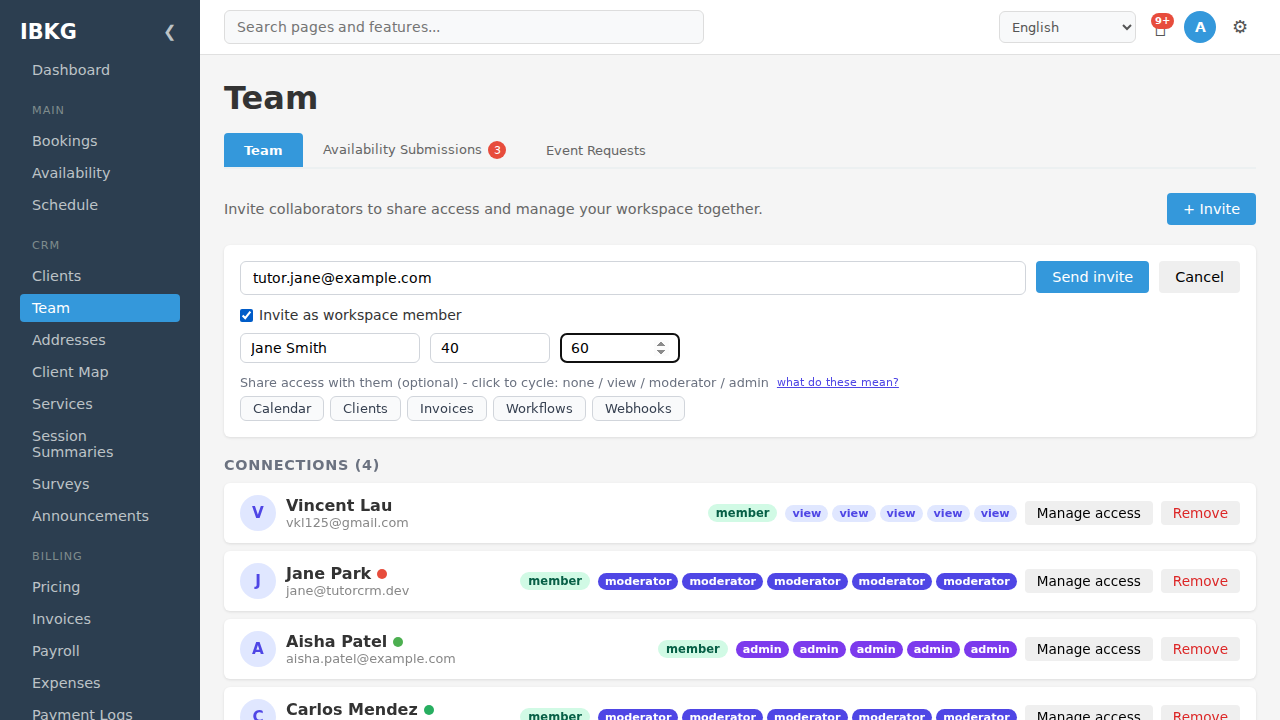Click the Availability Submissions badge showing 3

[497, 150]
